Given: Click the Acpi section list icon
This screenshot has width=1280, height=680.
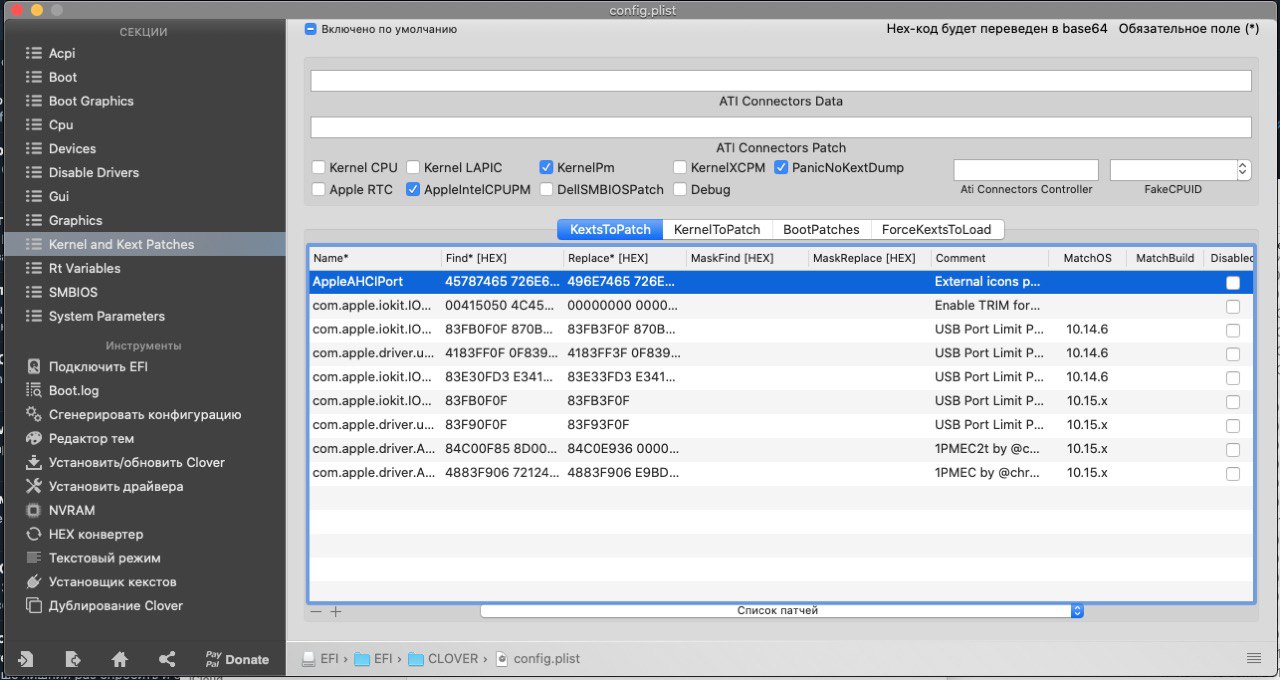Looking at the screenshot, I should (34, 53).
